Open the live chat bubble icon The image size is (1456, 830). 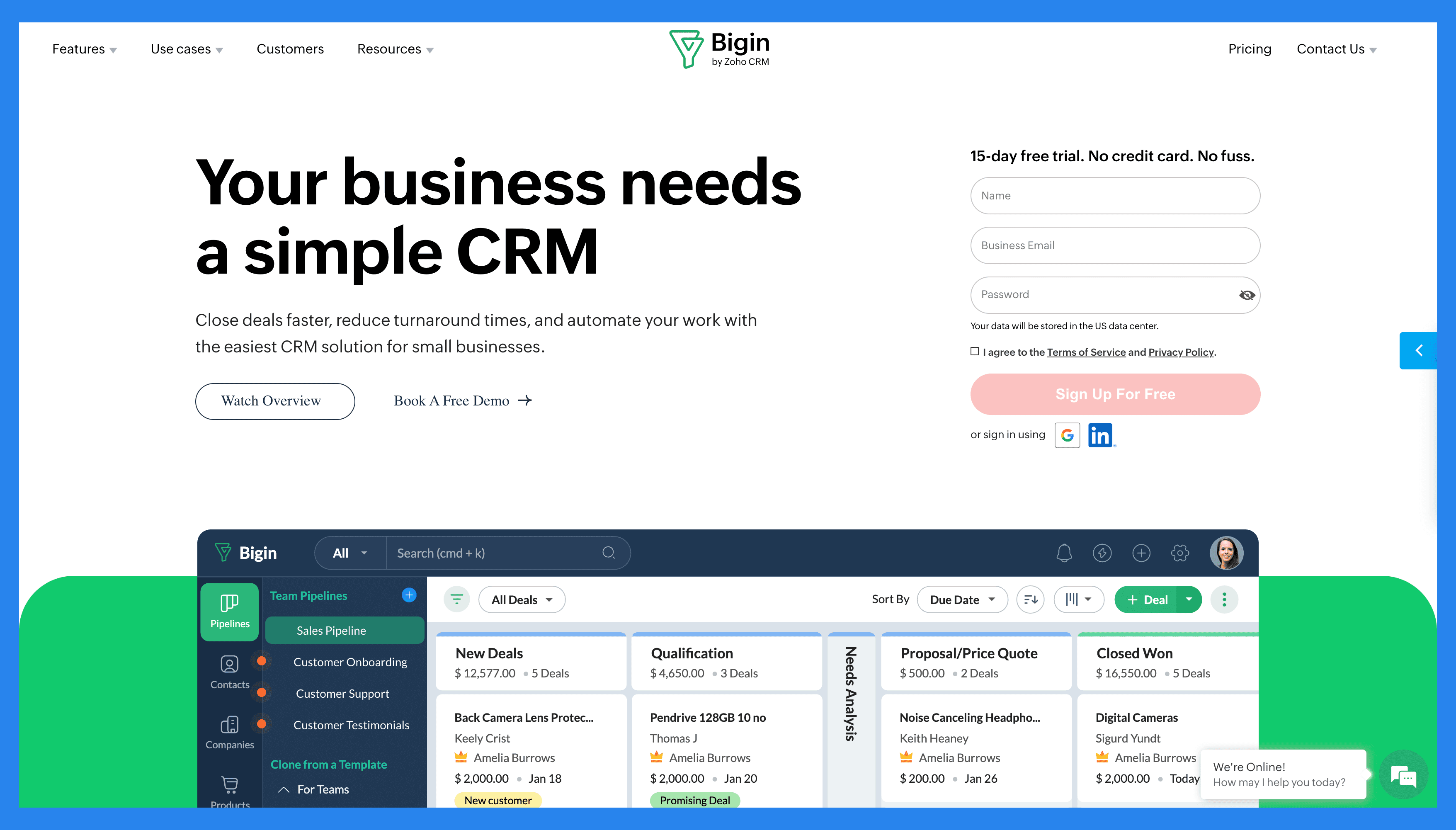[x=1403, y=775]
